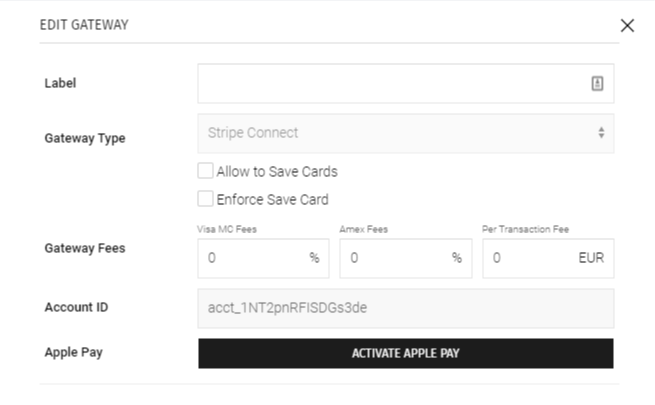The height and width of the screenshot is (405, 655).
Task: Tick the Enforce Save Card checkbox
Action: pyautogui.click(x=206, y=199)
